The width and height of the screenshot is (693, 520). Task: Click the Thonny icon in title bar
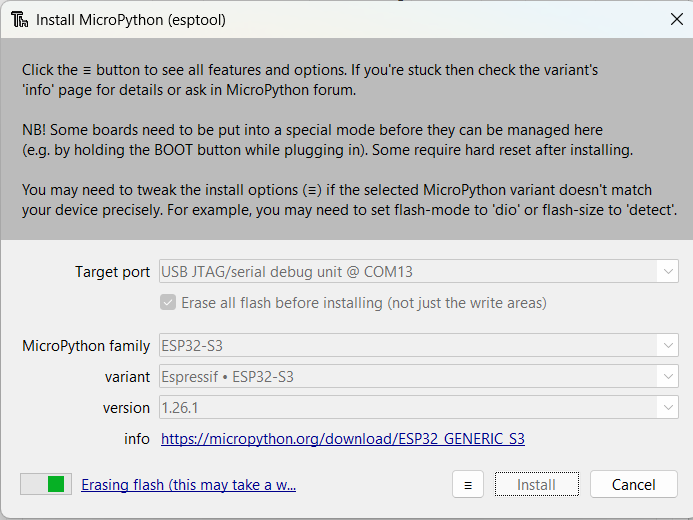pos(18,19)
